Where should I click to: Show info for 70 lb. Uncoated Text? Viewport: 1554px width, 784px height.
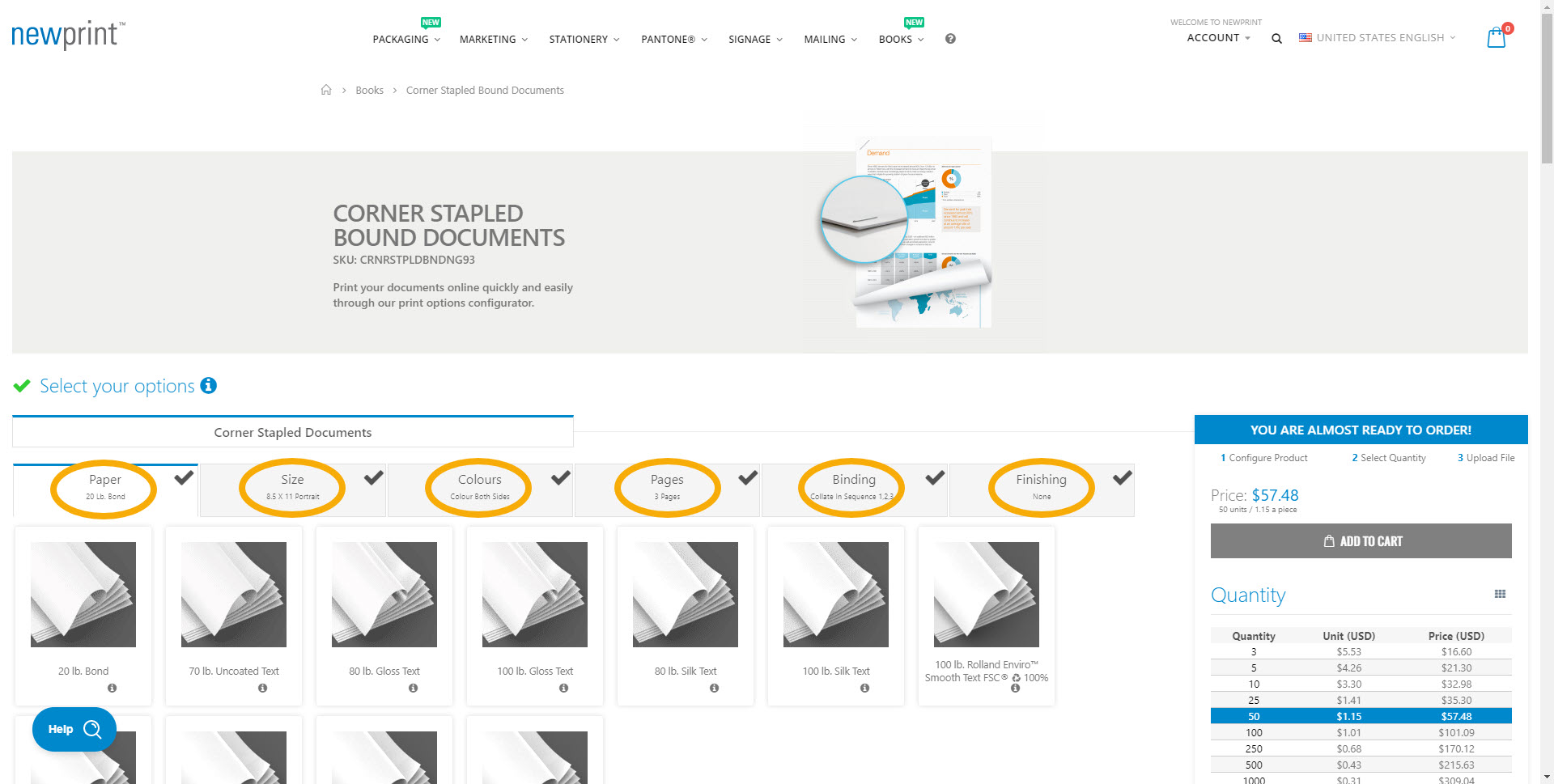[x=263, y=688]
